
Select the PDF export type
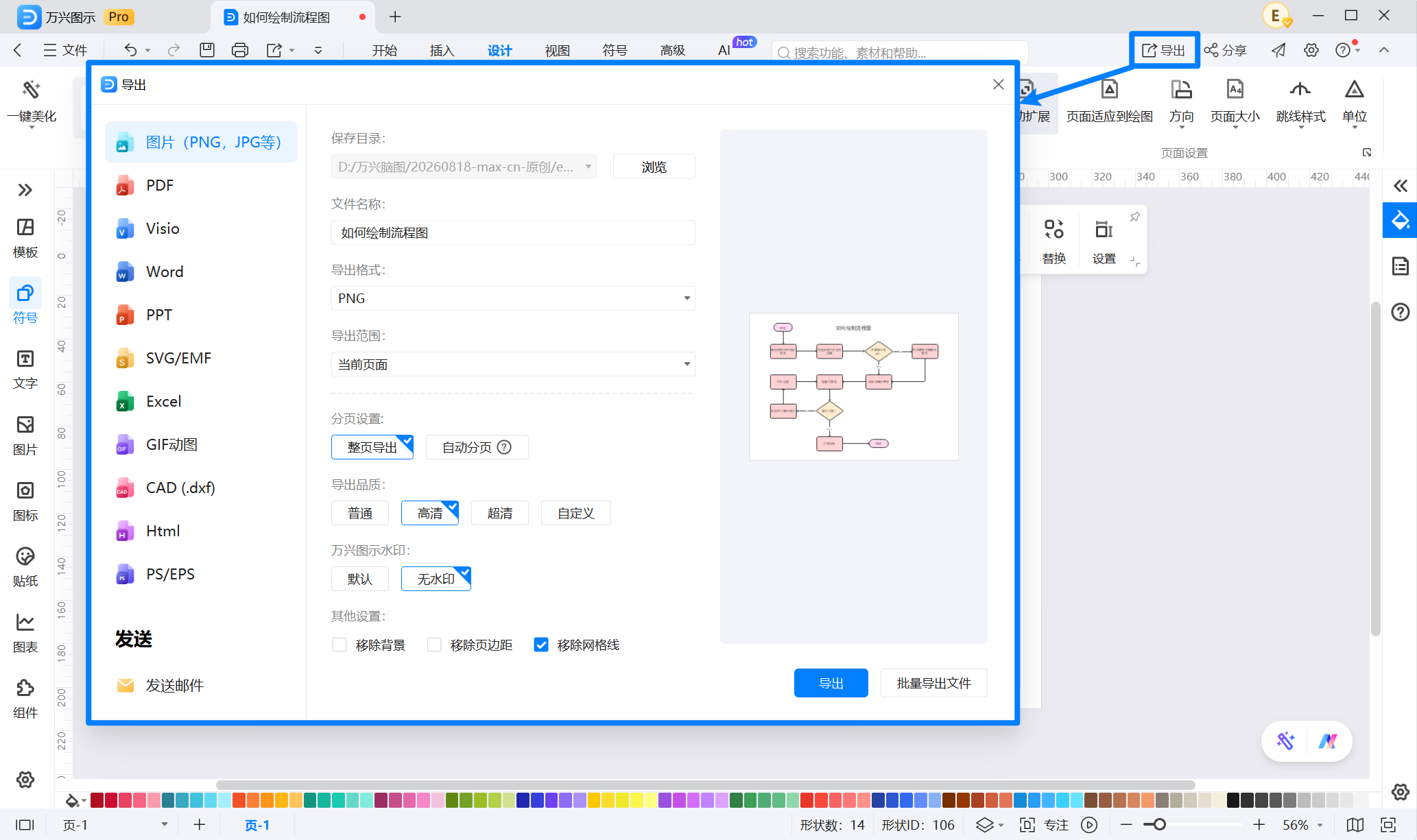pyautogui.click(x=202, y=185)
